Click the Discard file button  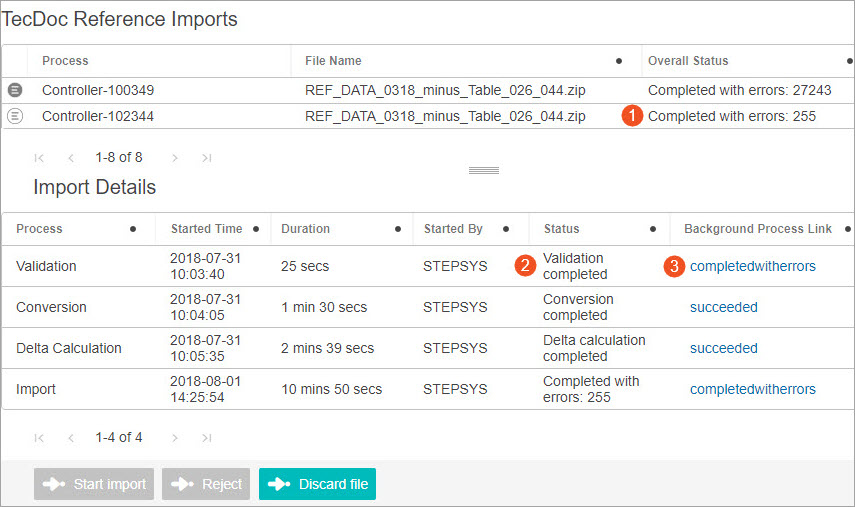(317, 484)
